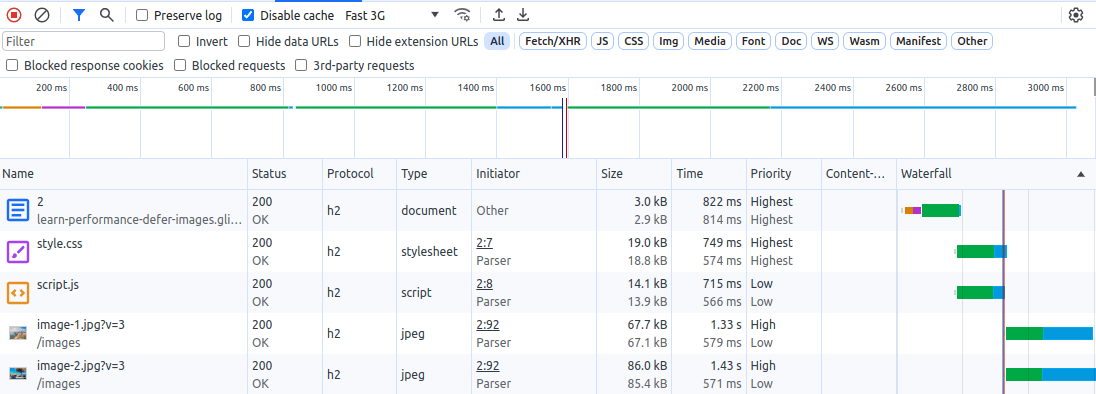
Task: Filter requests by Font
Action: [x=754, y=41]
